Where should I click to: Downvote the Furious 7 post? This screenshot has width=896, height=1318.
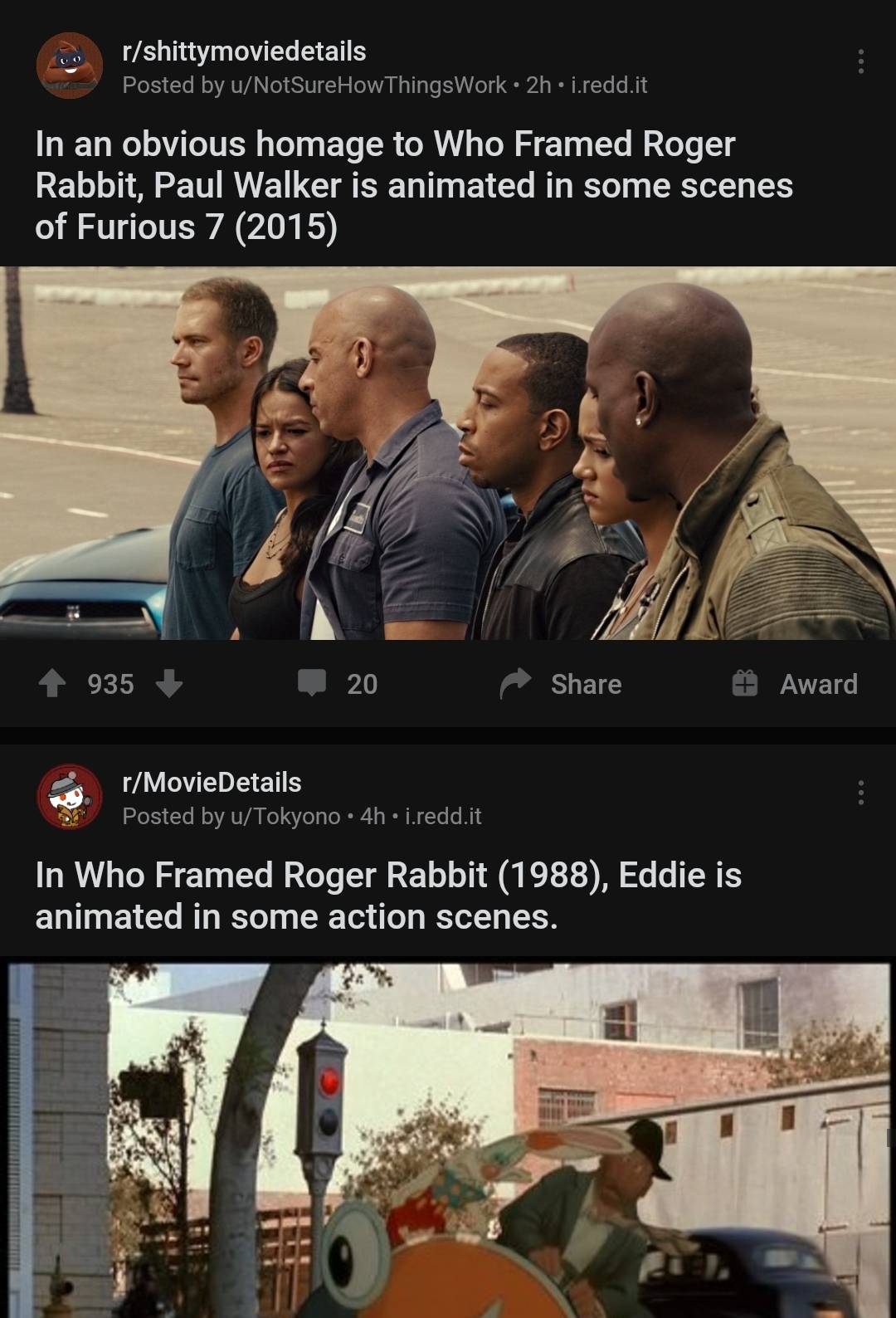(169, 683)
